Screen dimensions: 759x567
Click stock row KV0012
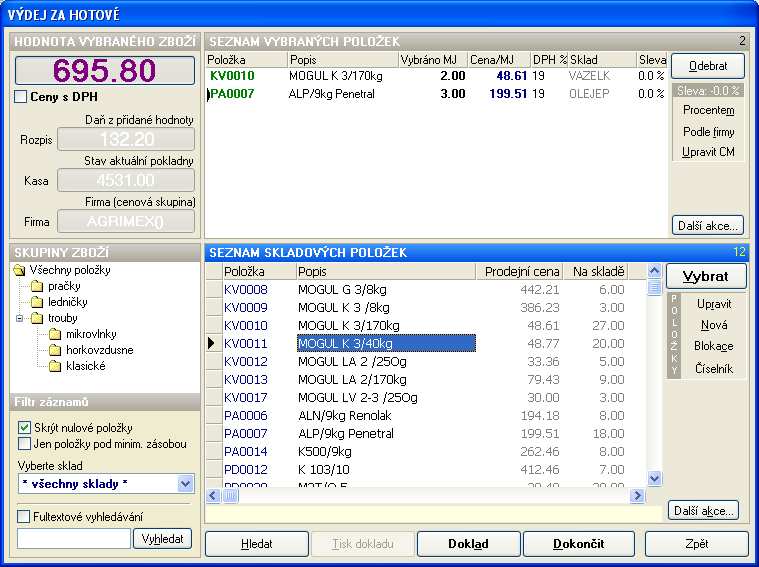426,361
